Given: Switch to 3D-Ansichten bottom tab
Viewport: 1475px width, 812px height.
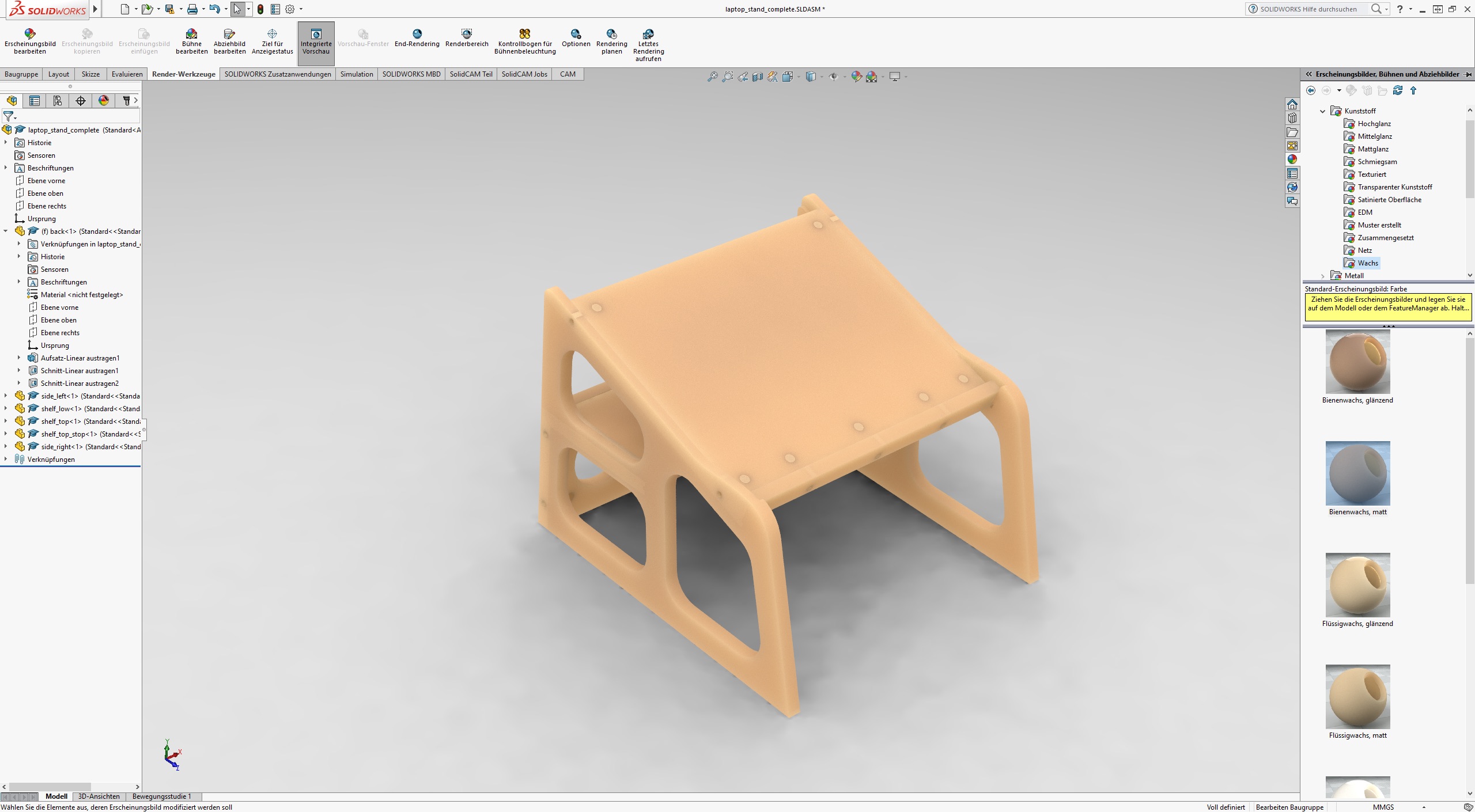Looking at the screenshot, I should coord(99,796).
